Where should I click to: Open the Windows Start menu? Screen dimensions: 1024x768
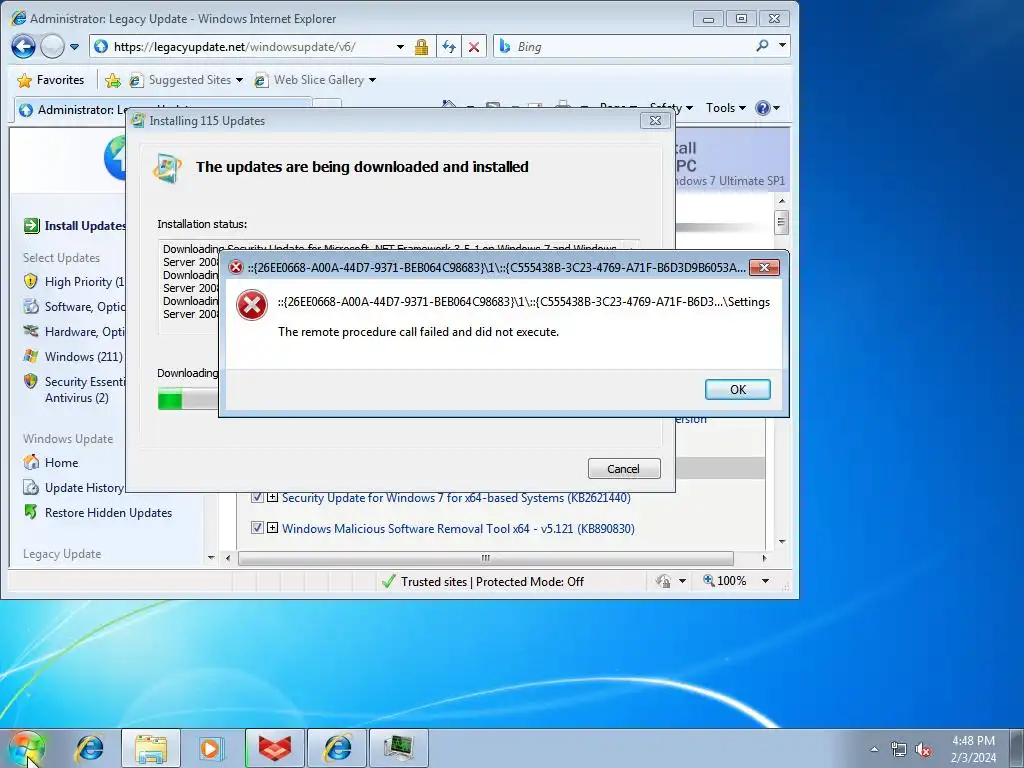coord(26,748)
